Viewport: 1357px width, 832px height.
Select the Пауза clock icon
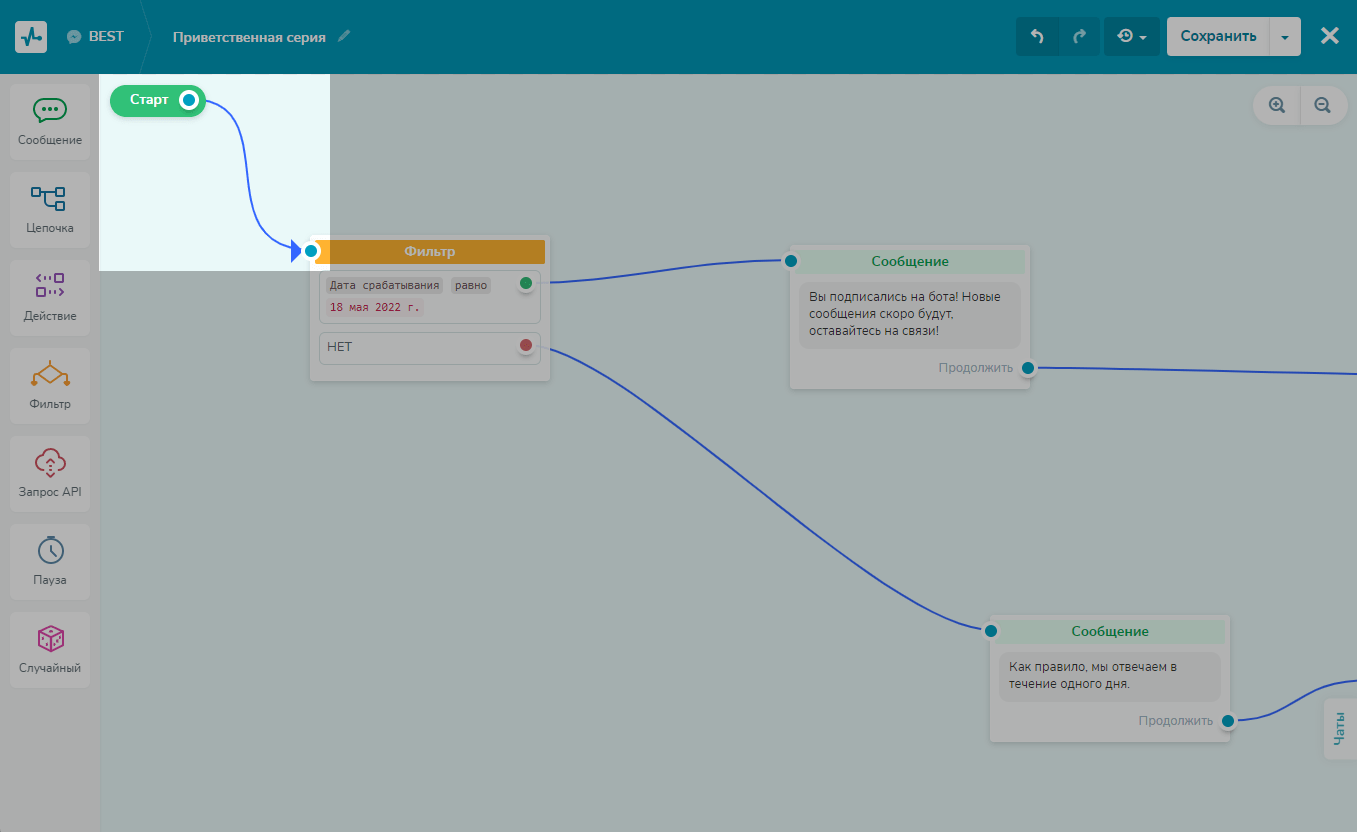pos(50,551)
